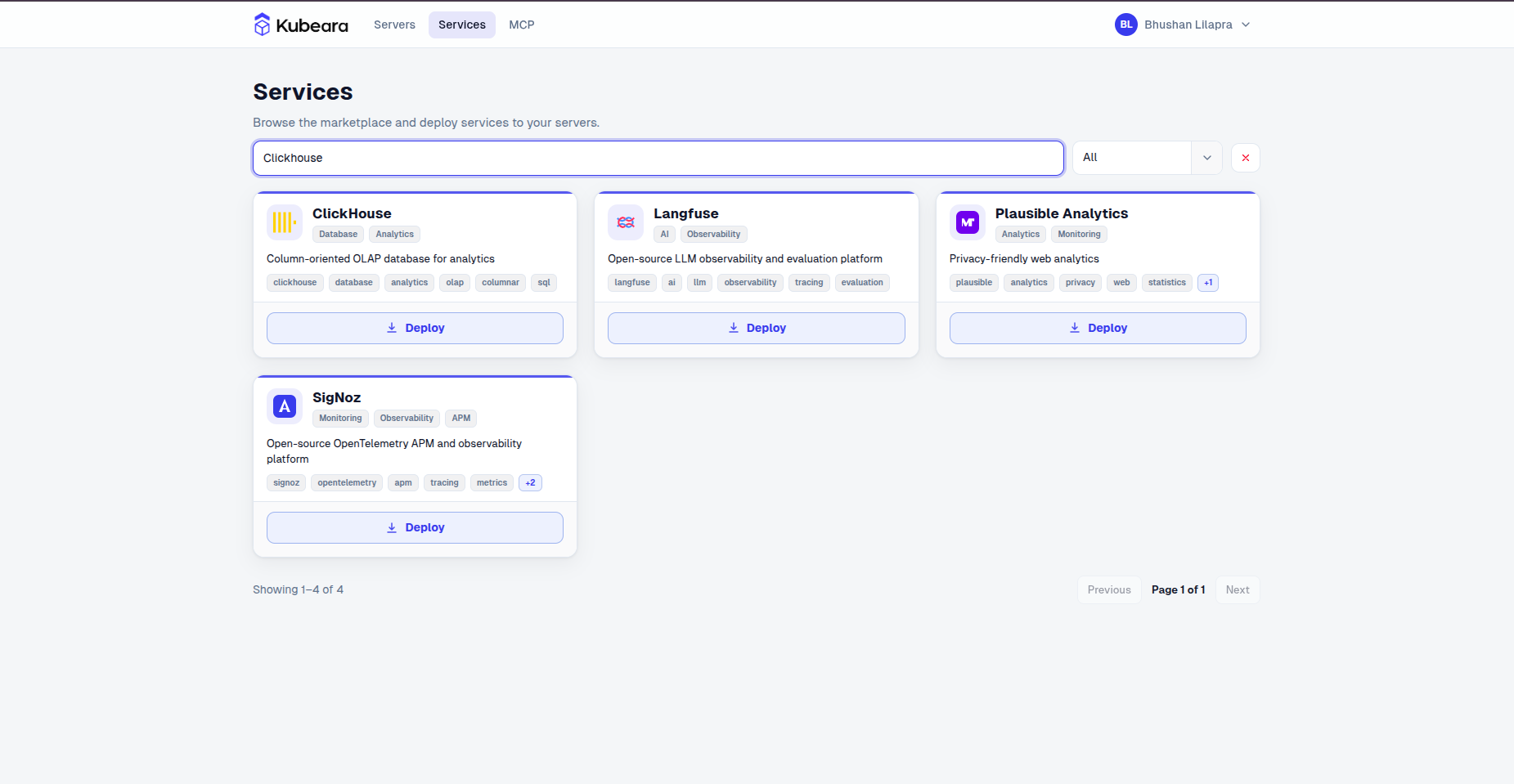Click the Bhushan Lilapra user name

[1188, 25]
